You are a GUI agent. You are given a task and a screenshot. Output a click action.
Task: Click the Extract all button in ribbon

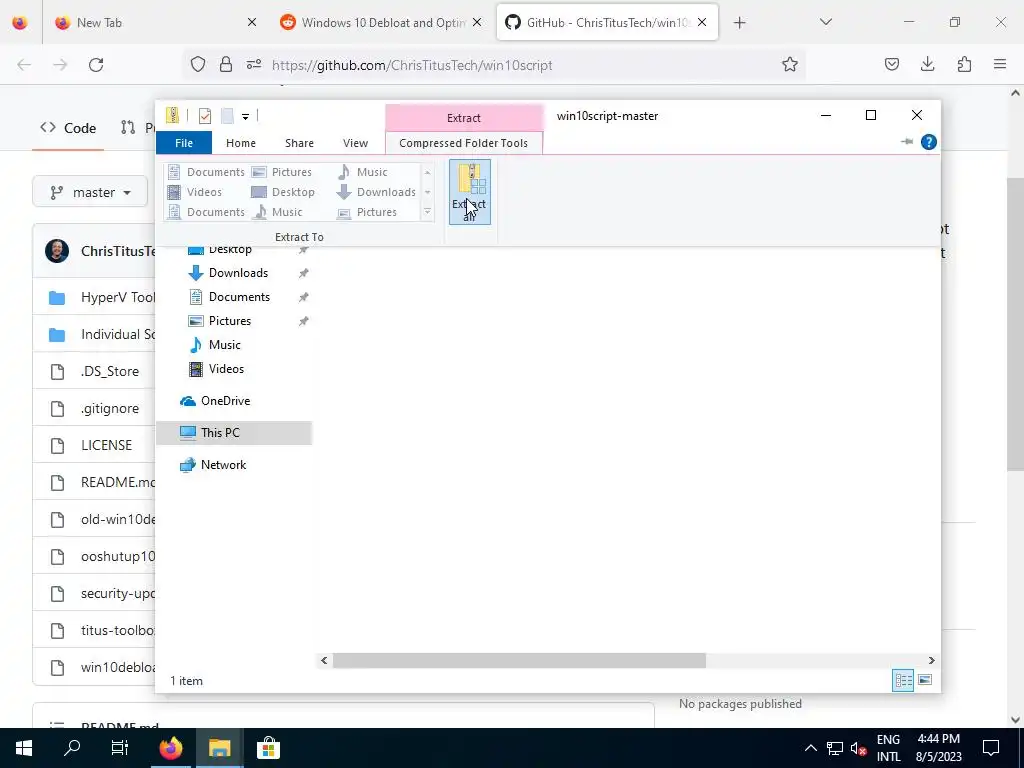tap(470, 192)
